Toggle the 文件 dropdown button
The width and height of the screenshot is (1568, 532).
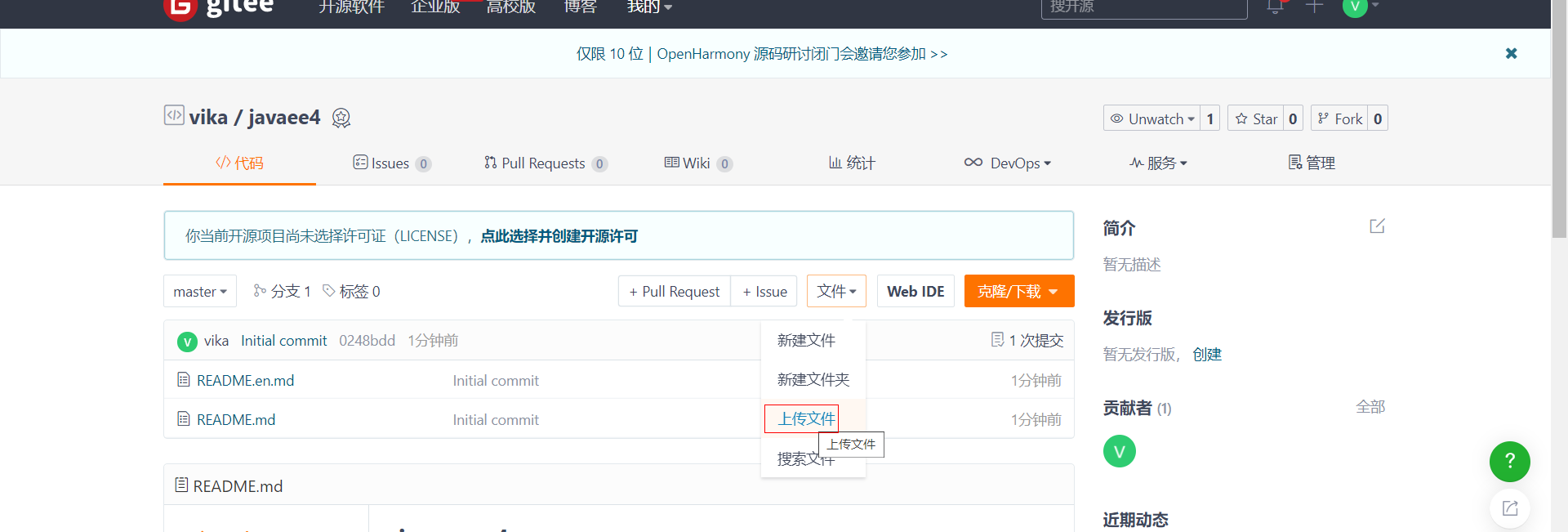point(836,291)
